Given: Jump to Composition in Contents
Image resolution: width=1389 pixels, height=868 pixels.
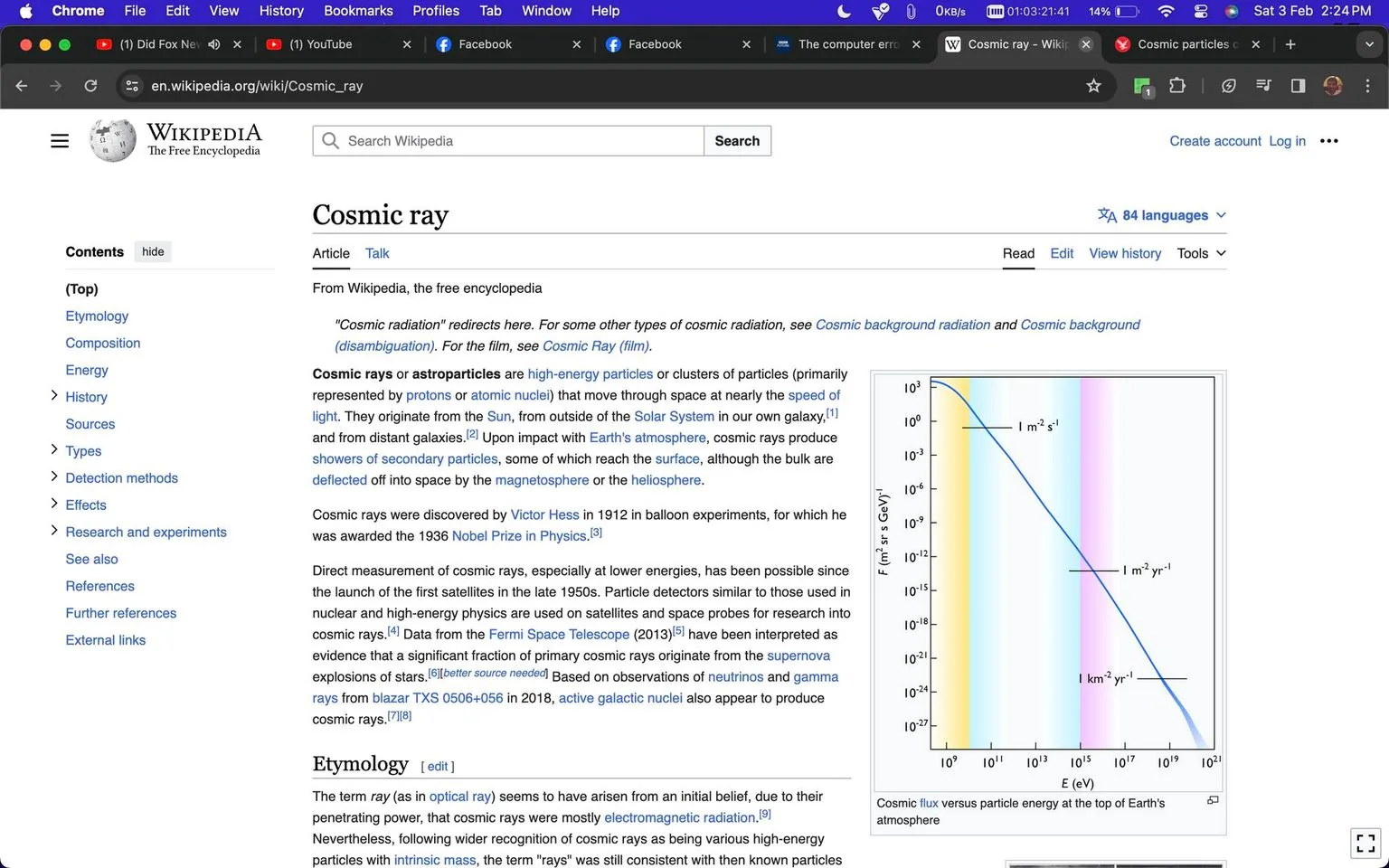Looking at the screenshot, I should 103,343.
